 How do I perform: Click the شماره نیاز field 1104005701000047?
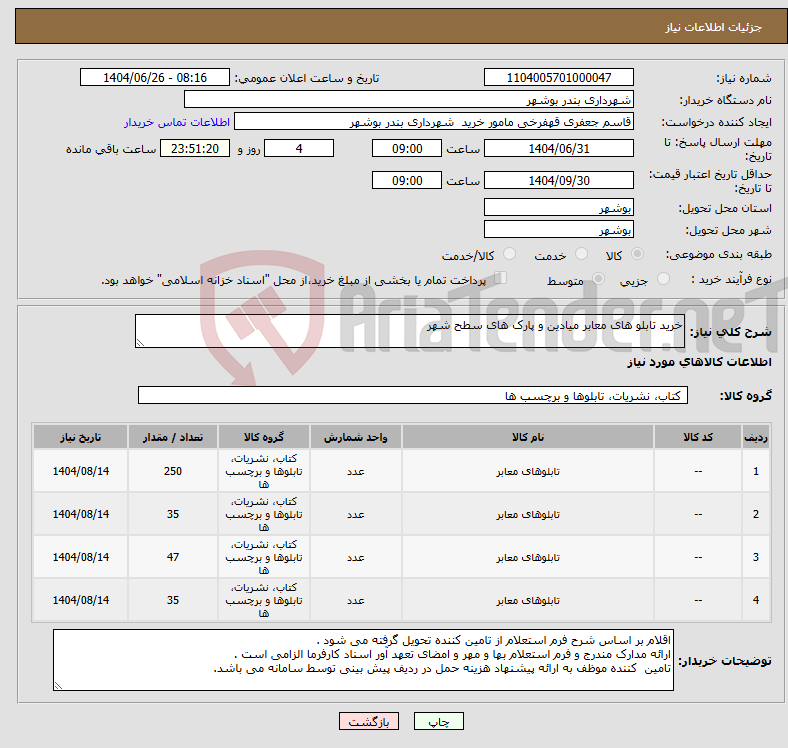coord(558,77)
